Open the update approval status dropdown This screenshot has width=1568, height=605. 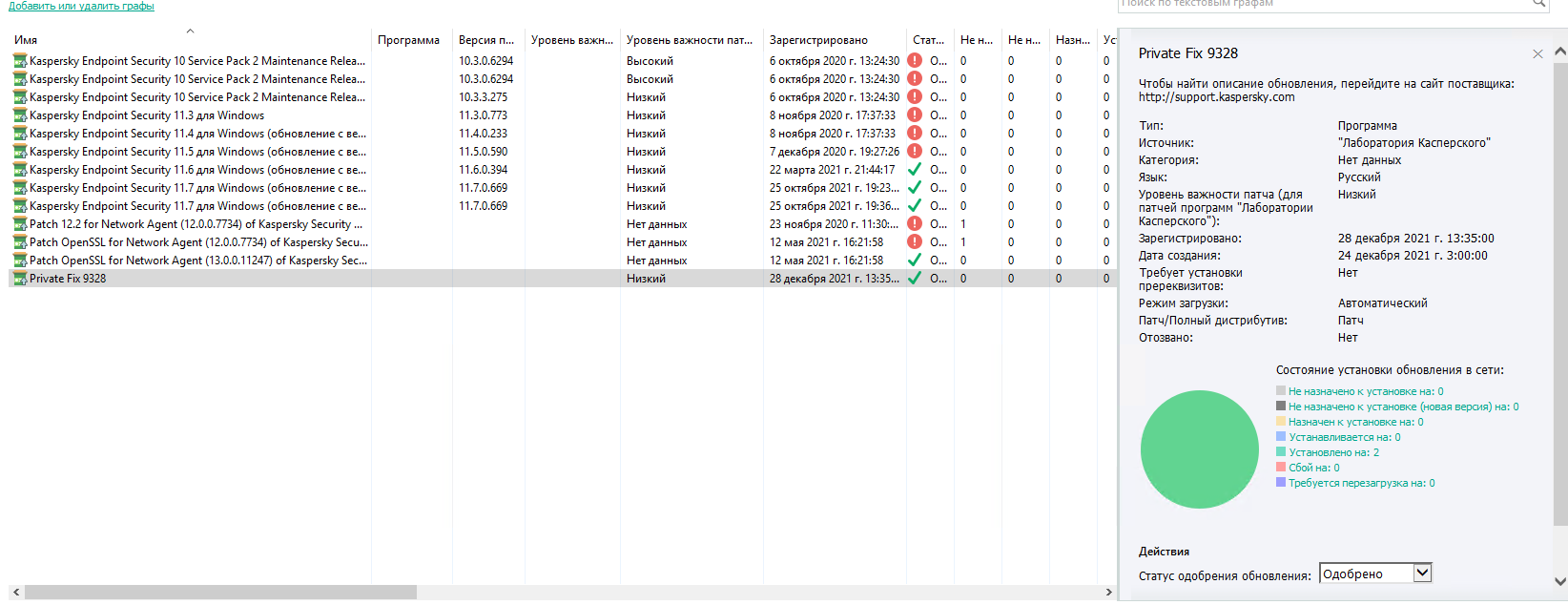(1422, 574)
